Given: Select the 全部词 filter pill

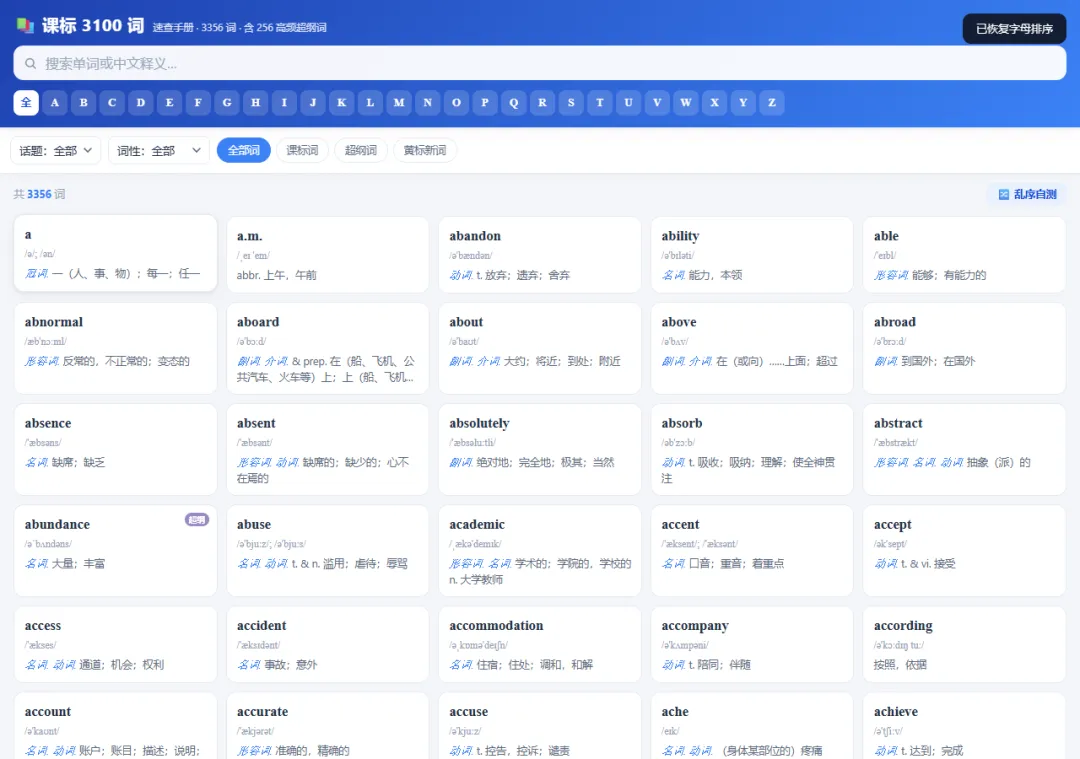Looking at the screenshot, I should click(244, 150).
